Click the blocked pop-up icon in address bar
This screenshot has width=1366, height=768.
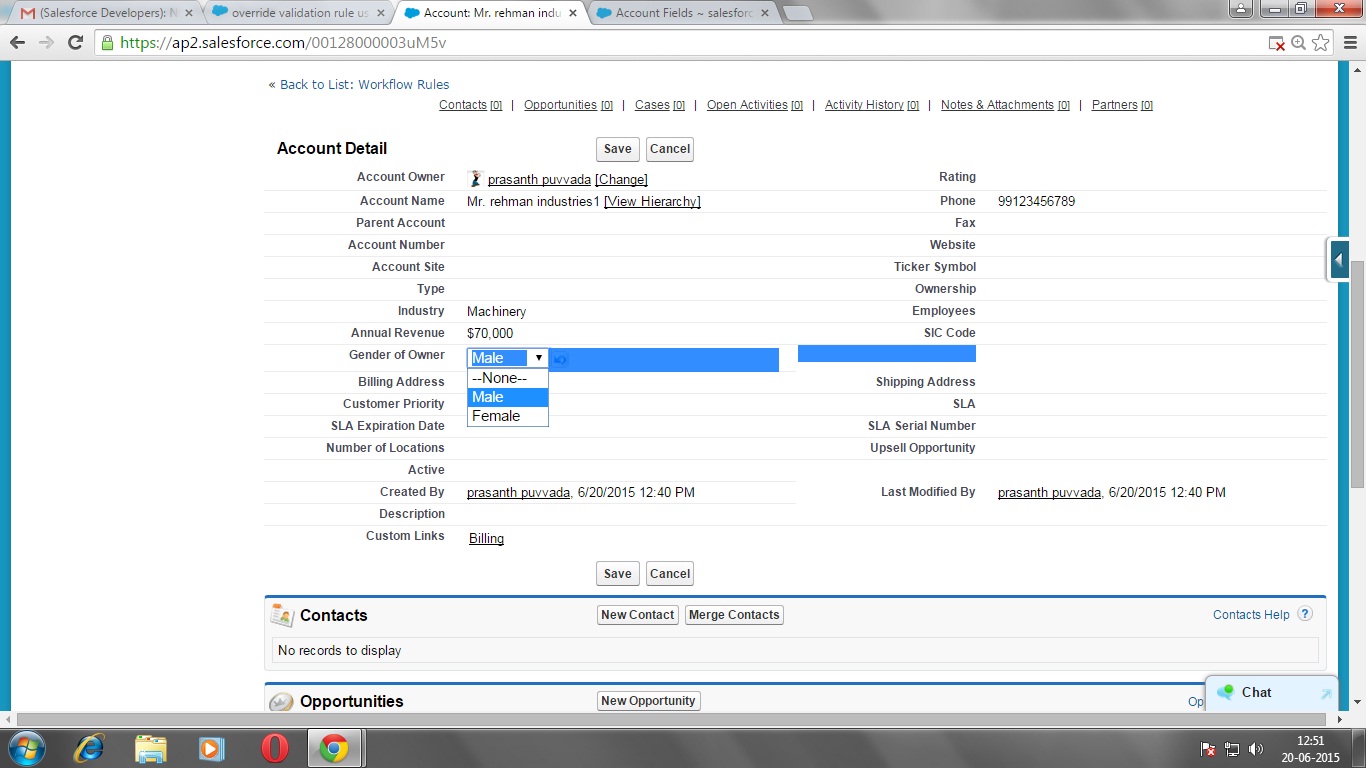1276,43
